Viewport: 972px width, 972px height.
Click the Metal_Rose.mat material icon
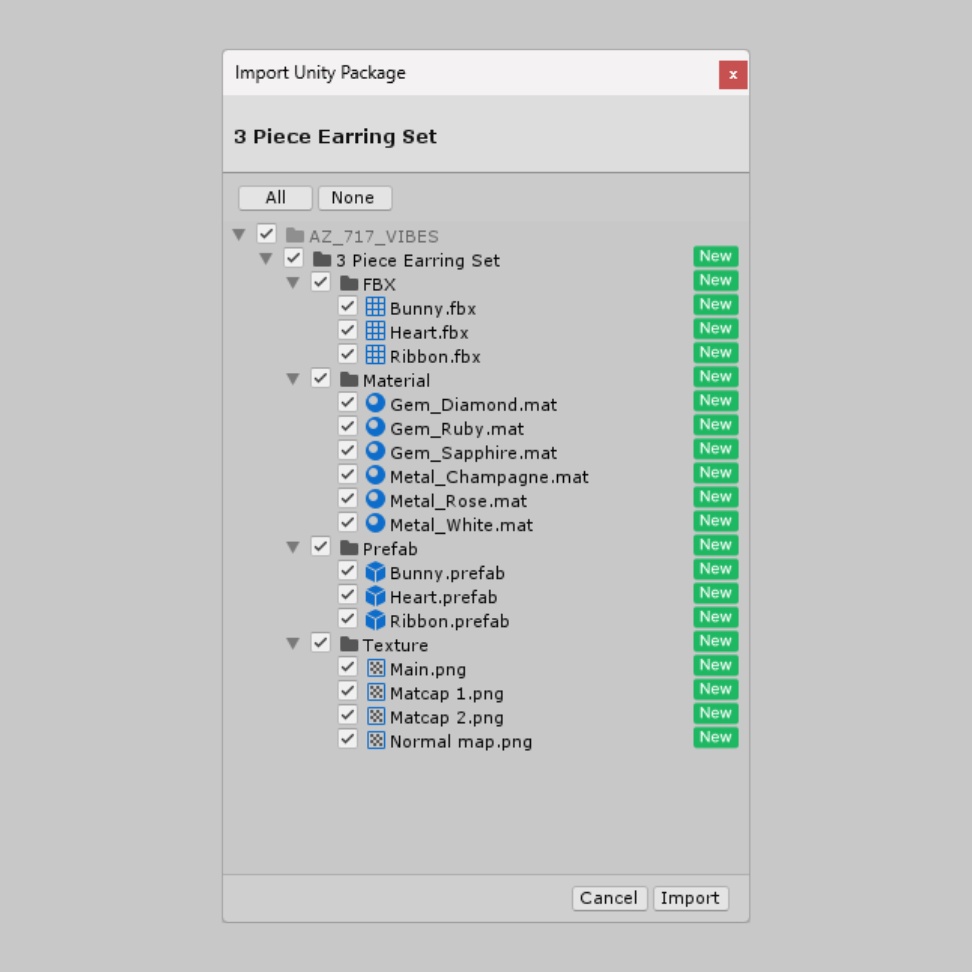(x=375, y=499)
